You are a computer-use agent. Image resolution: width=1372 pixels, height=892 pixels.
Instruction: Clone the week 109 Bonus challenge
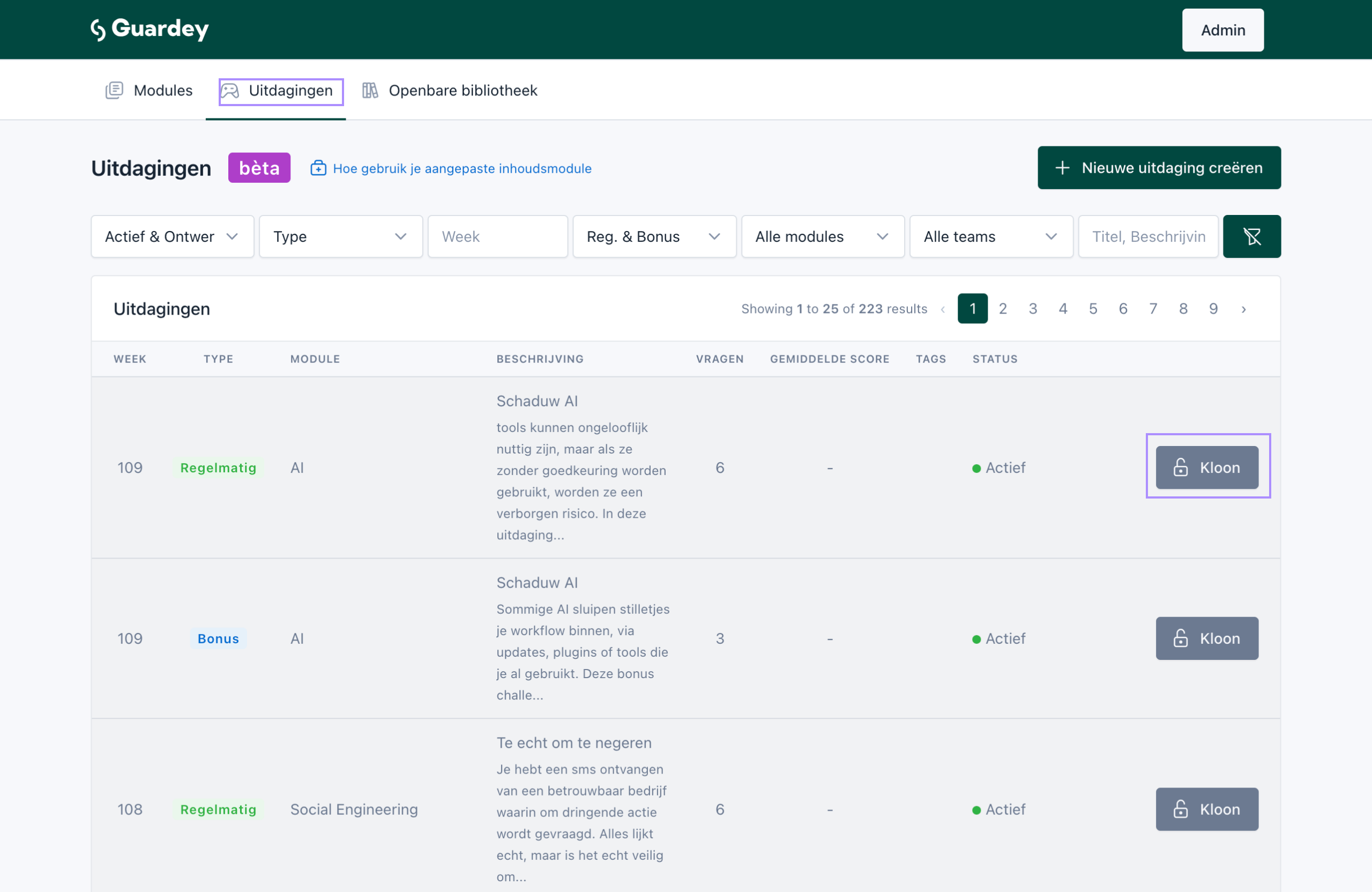coord(1206,638)
